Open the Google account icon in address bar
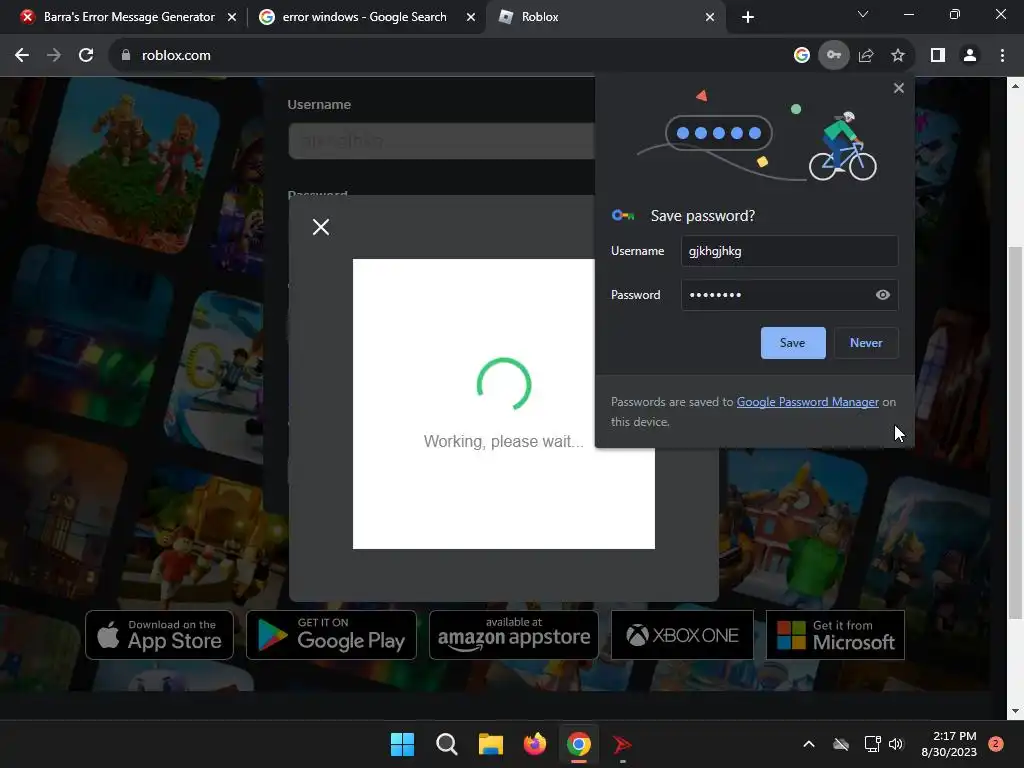 (801, 56)
